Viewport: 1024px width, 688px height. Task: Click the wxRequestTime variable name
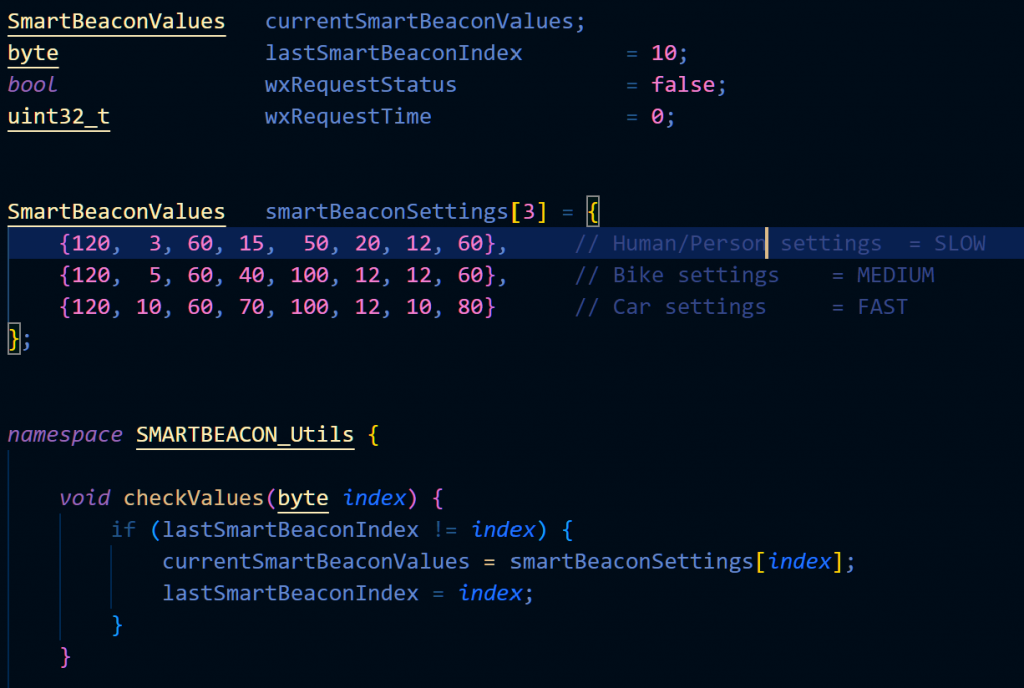[x=348, y=117]
